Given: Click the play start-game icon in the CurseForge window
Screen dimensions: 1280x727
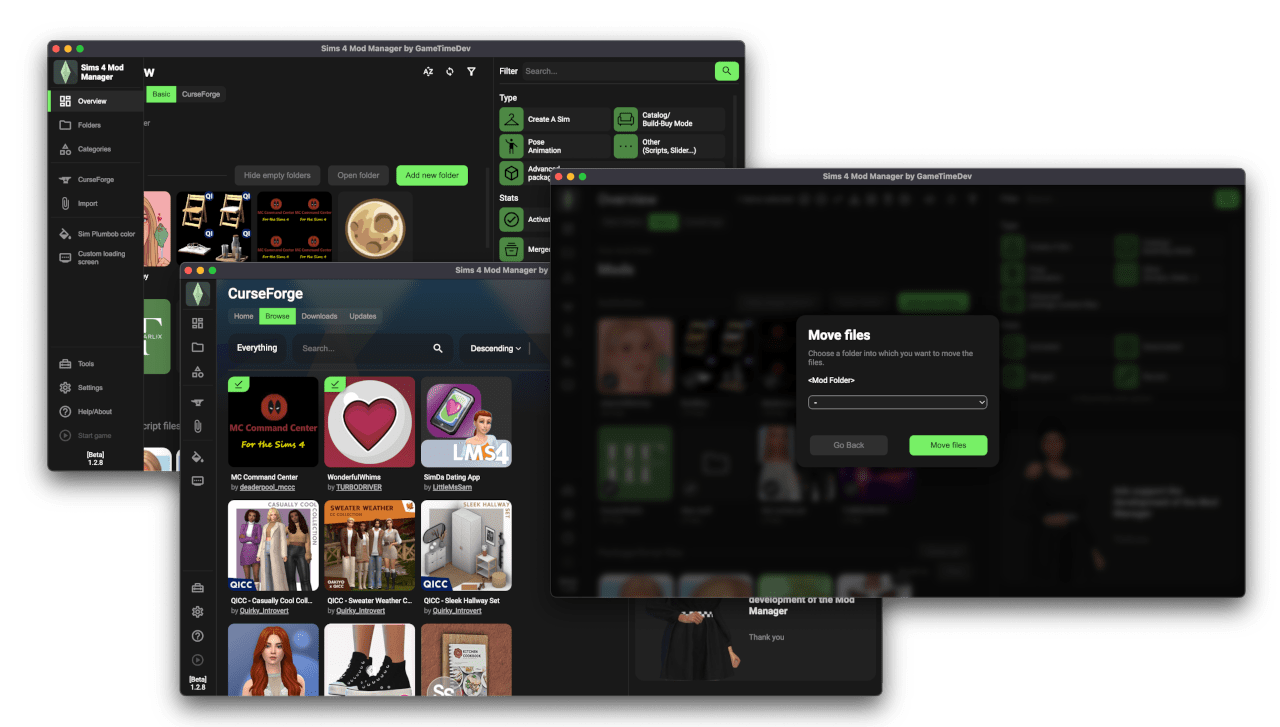Looking at the screenshot, I should pyautogui.click(x=198, y=660).
